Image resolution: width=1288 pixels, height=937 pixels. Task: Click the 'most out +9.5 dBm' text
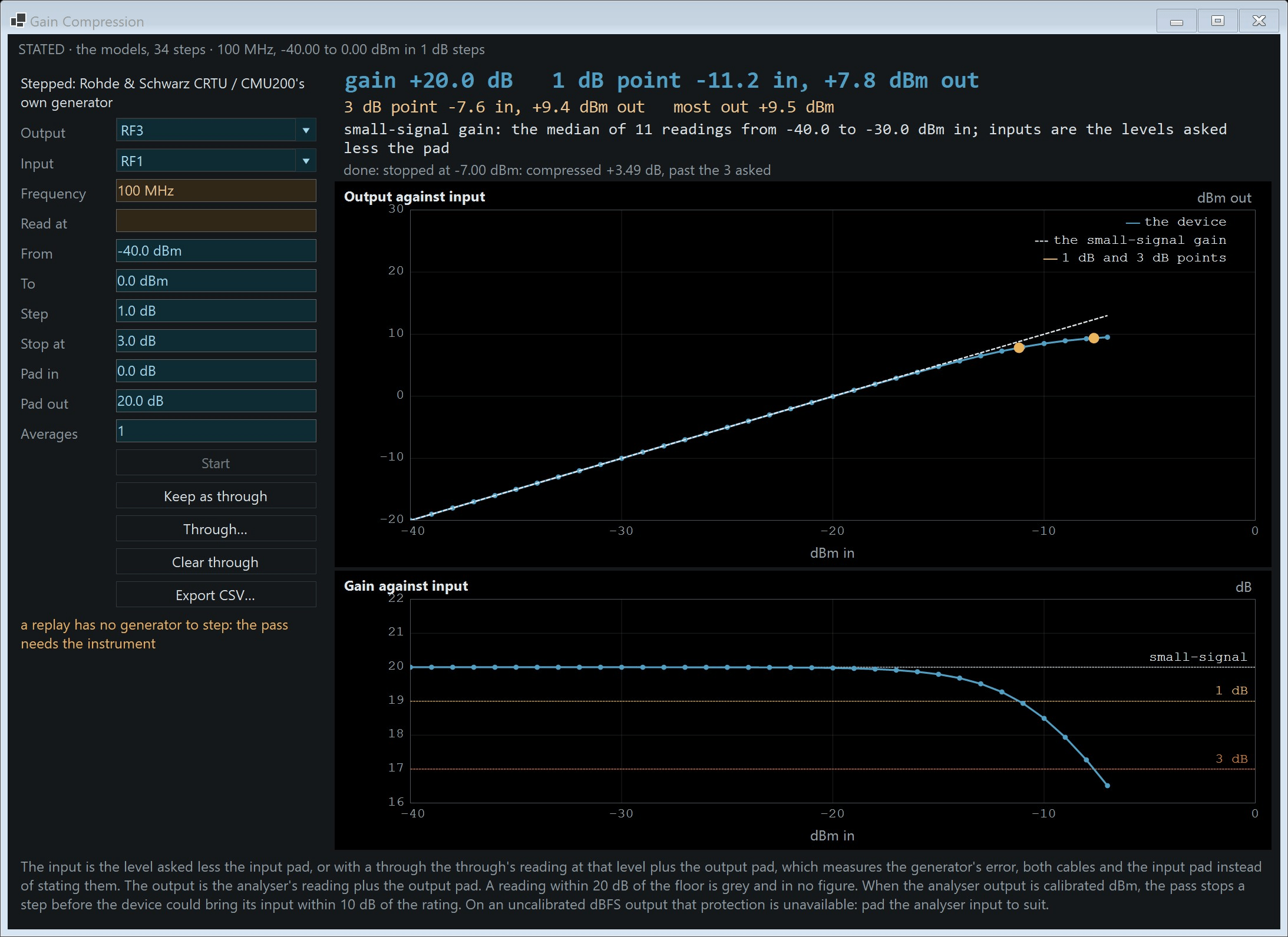pyautogui.click(x=754, y=107)
